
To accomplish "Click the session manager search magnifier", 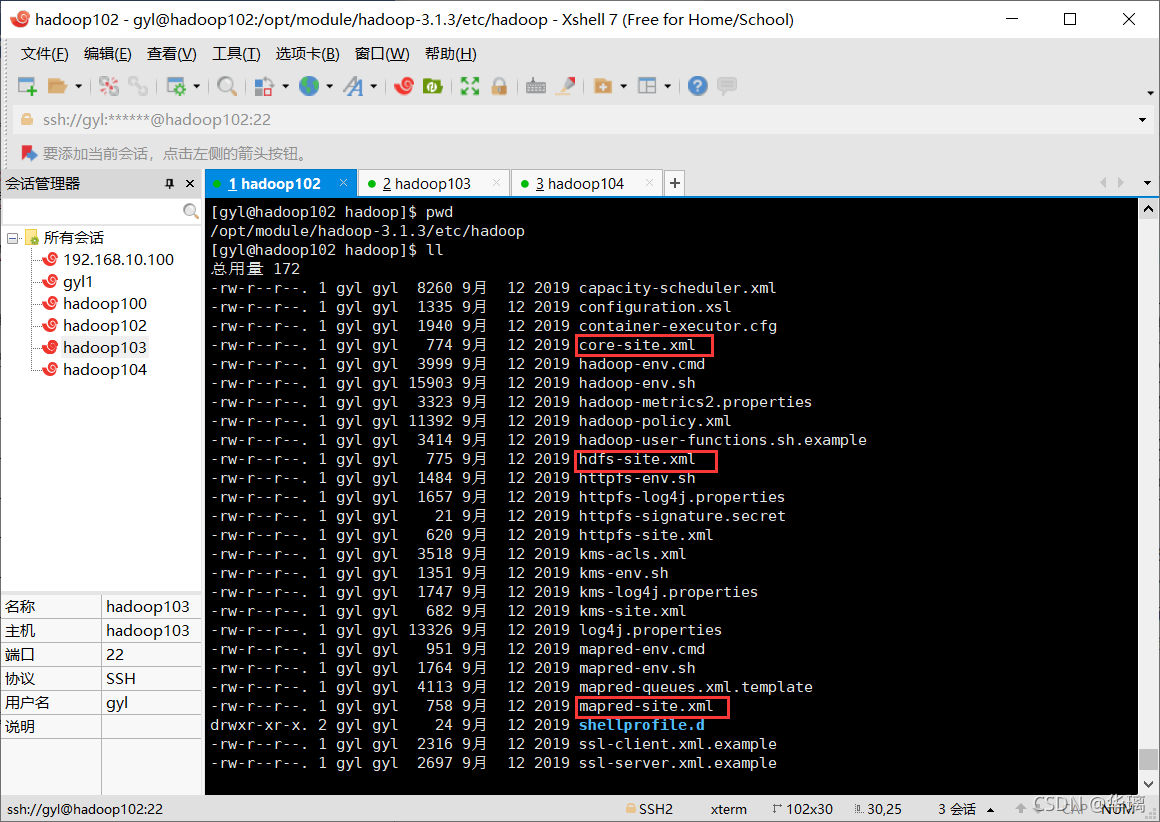I will point(191,212).
